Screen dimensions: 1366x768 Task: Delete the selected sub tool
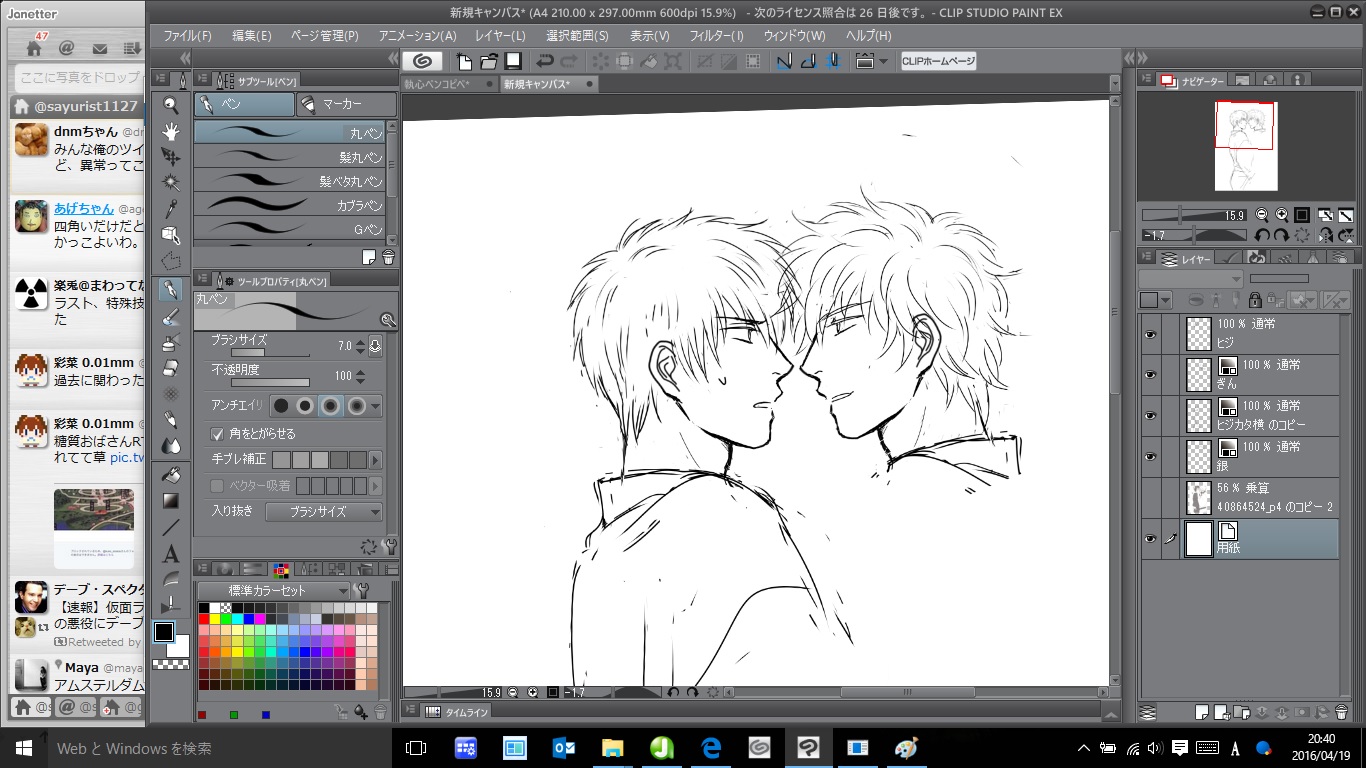click(x=388, y=257)
